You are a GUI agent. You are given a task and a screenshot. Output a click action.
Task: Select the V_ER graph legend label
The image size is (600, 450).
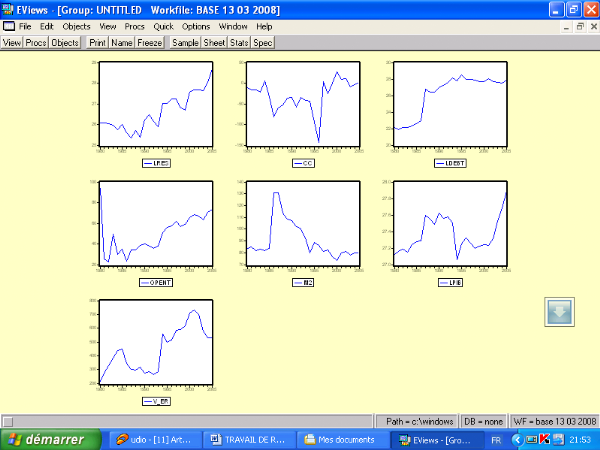(x=157, y=400)
